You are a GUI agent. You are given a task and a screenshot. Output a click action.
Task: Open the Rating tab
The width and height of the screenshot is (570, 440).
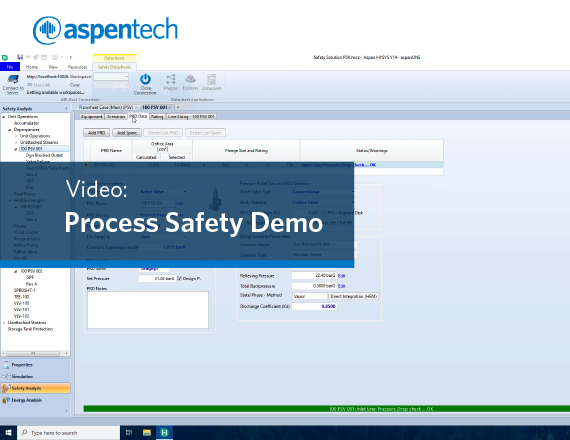[x=157, y=117]
